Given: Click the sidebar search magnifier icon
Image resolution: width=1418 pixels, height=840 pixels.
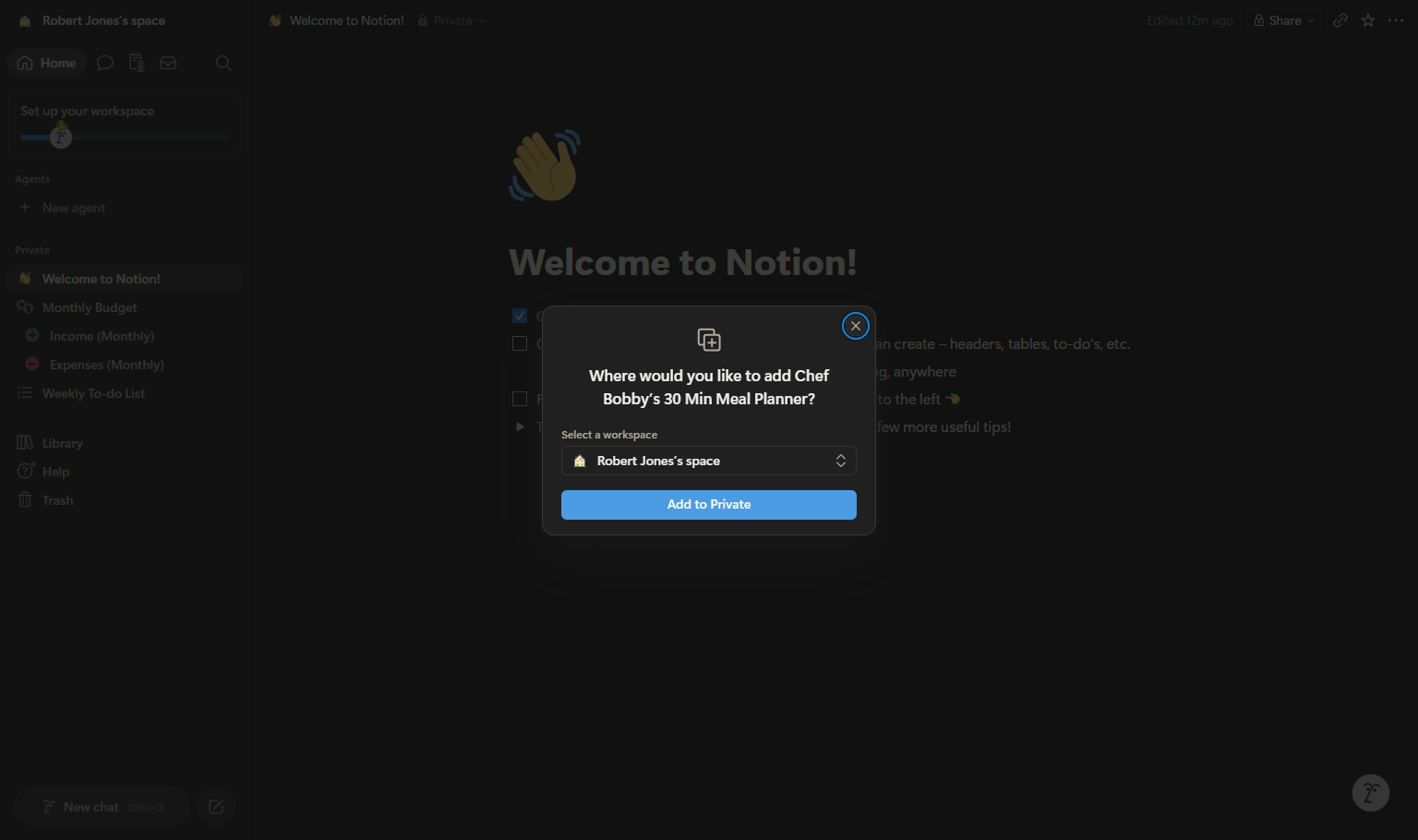Looking at the screenshot, I should [x=223, y=63].
